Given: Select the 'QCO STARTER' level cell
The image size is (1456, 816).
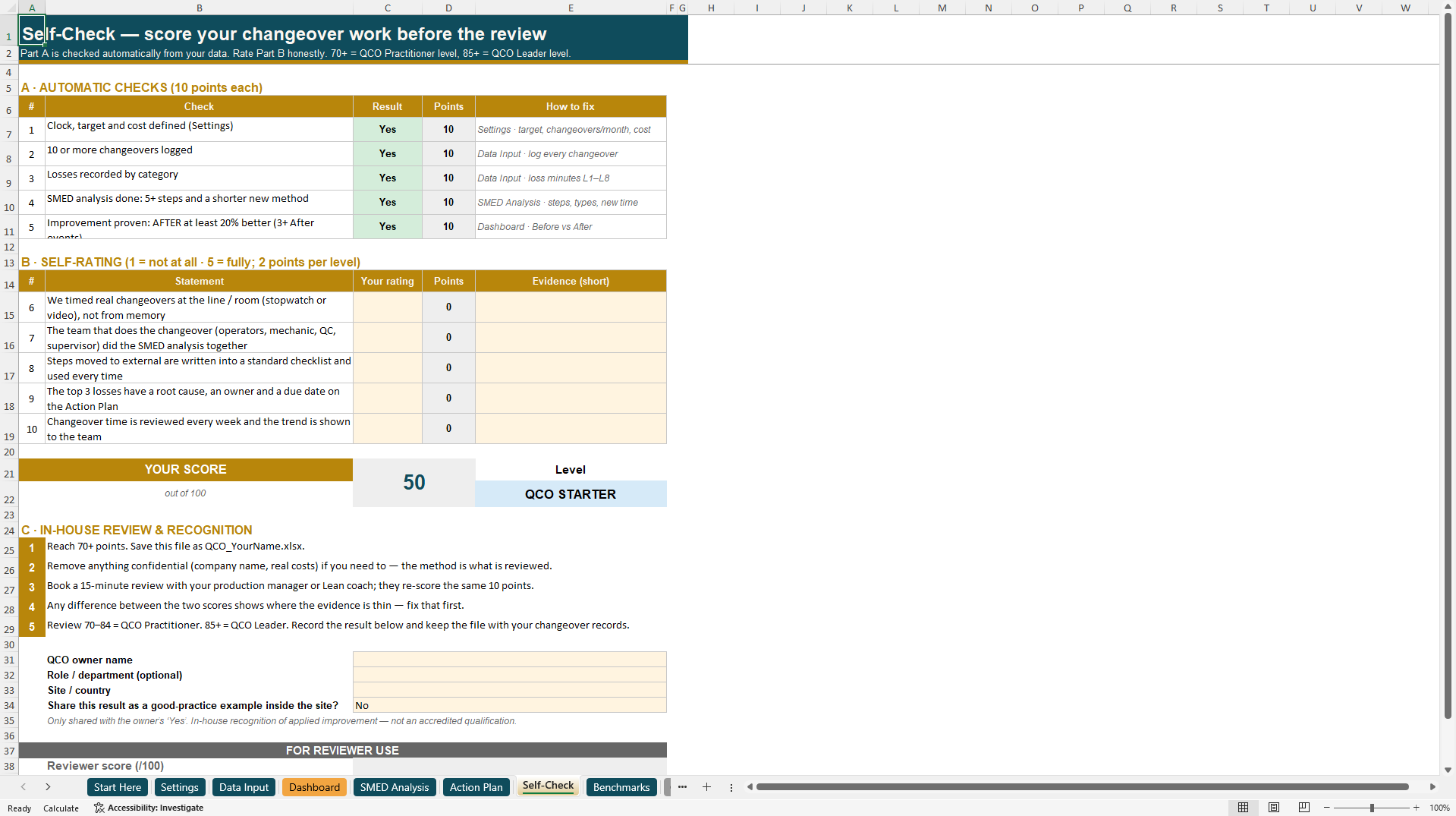Looking at the screenshot, I should click(571, 494).
